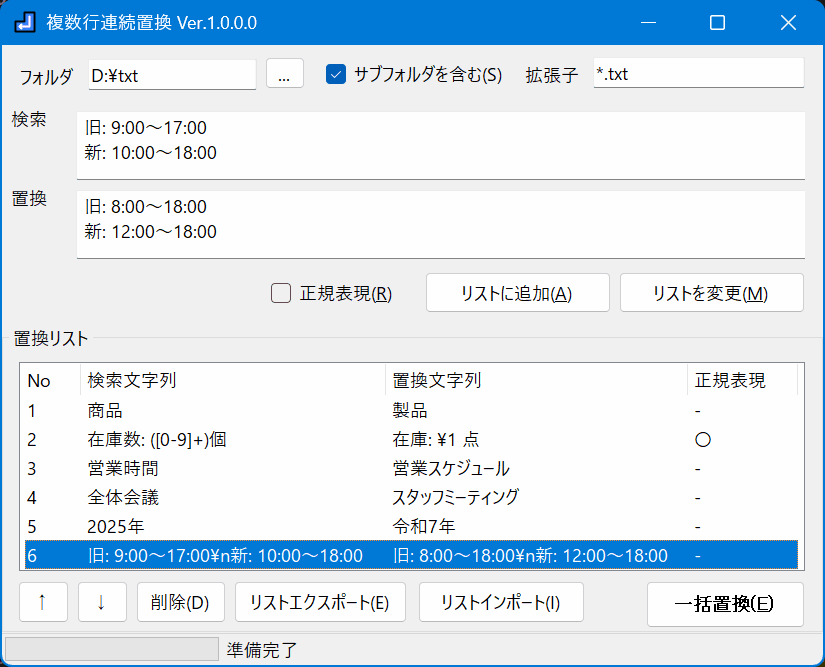
Task: Focus the フォルダ path input field
Action: (171, 74)
